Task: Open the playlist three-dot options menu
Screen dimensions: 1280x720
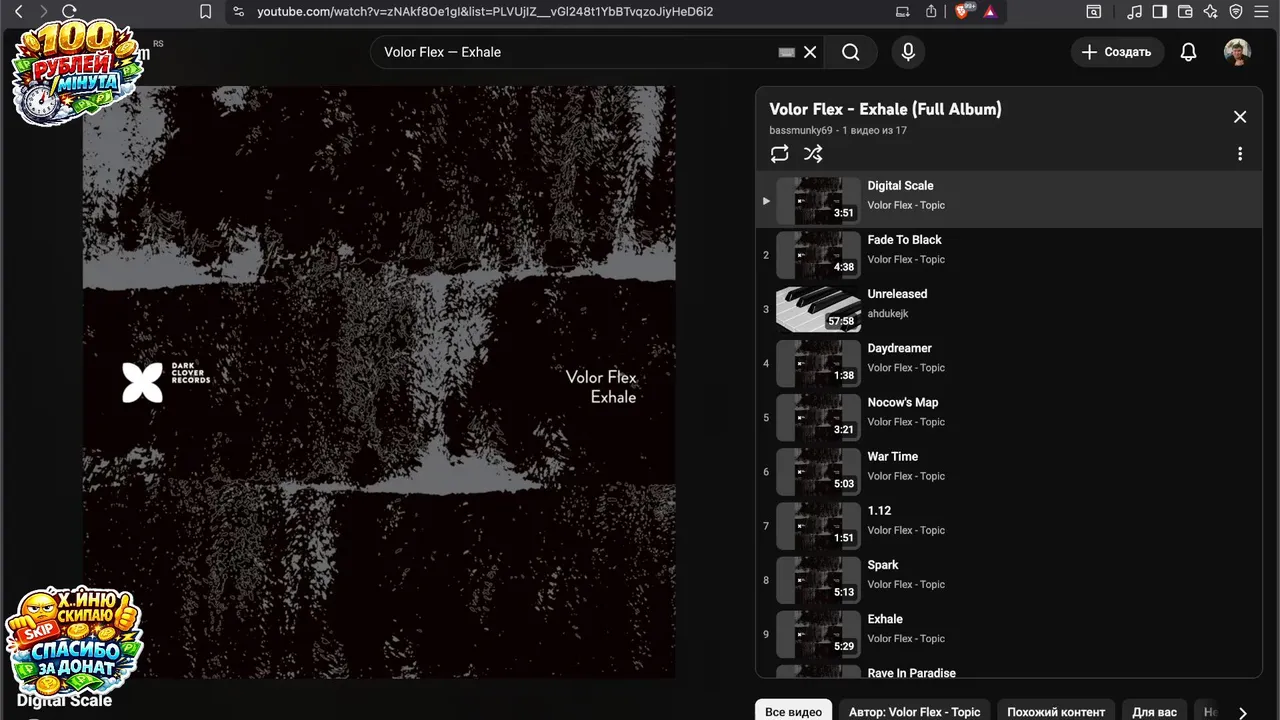Action: (x=1240, y=154)
